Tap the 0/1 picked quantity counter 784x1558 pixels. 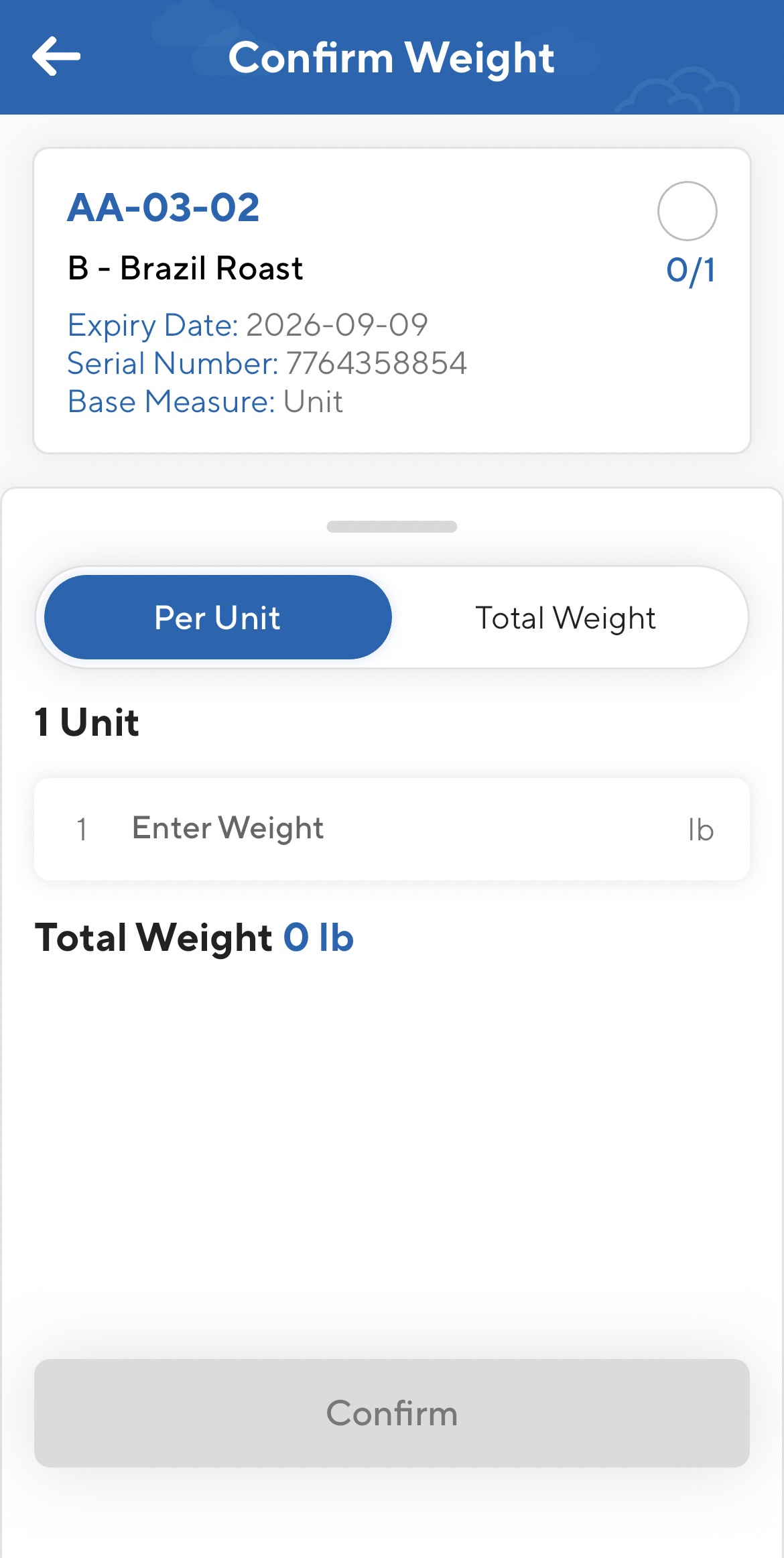coord(690,271)
